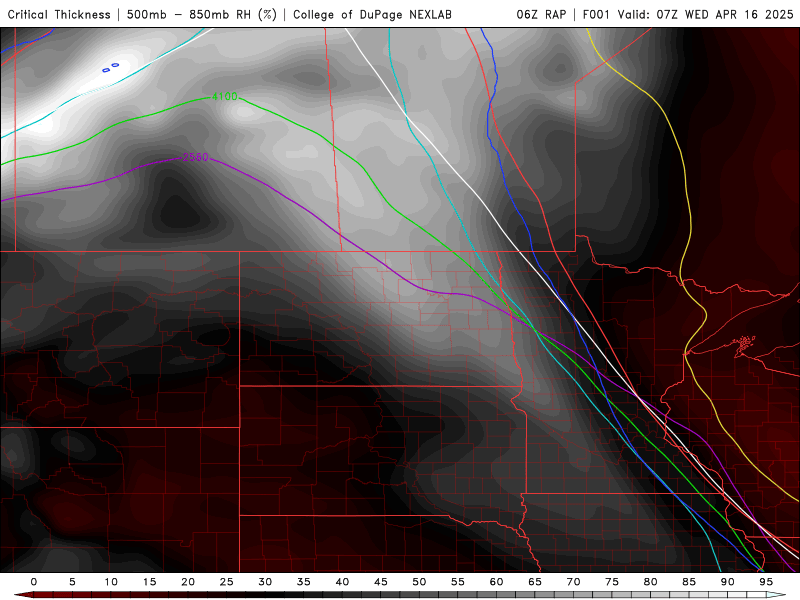Click the "25" colorbar tick label
Screen dimensions: 800x600
tap(227, 582)
